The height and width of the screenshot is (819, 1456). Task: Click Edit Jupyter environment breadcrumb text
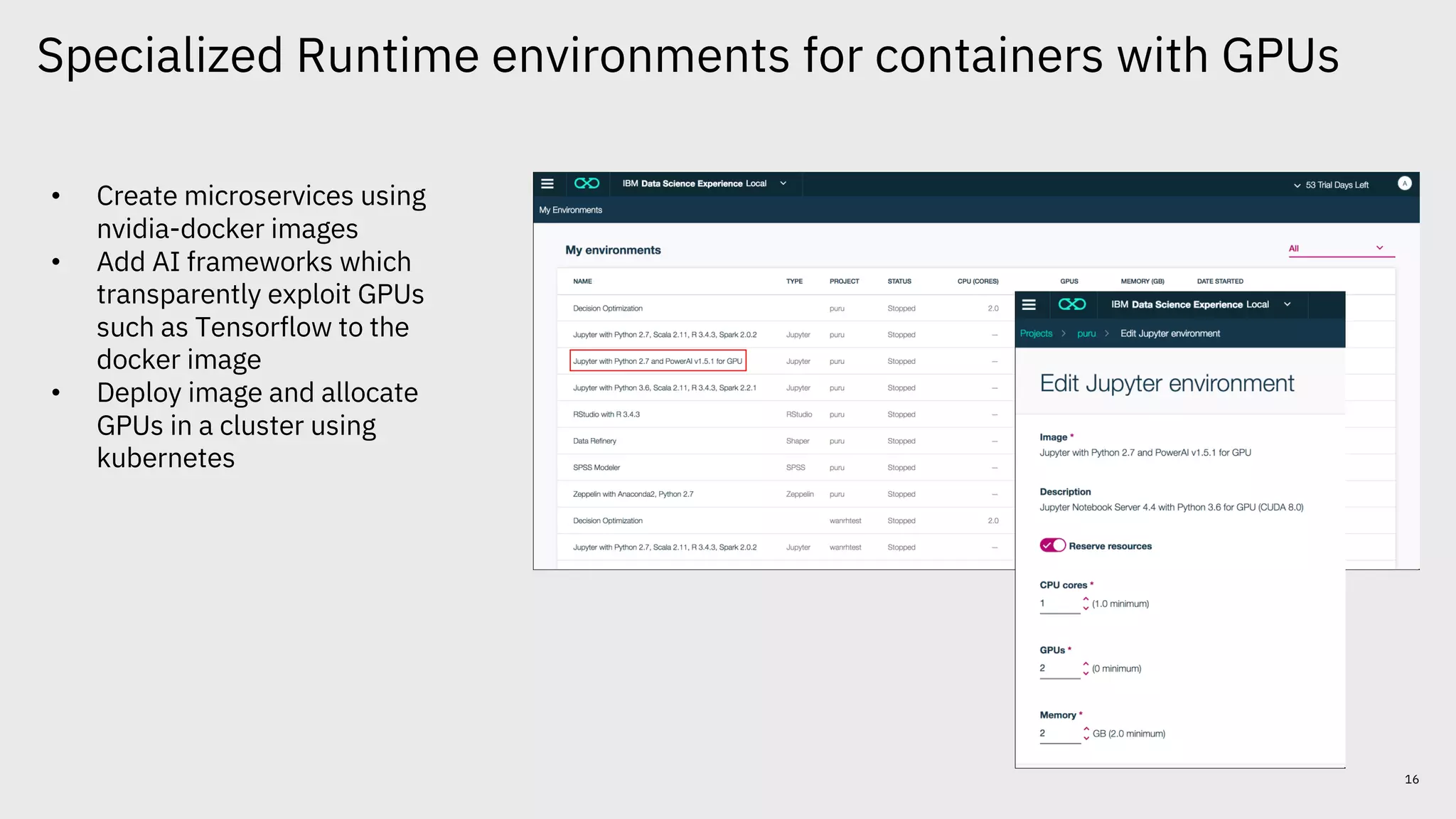click(x=1170, y=333)
